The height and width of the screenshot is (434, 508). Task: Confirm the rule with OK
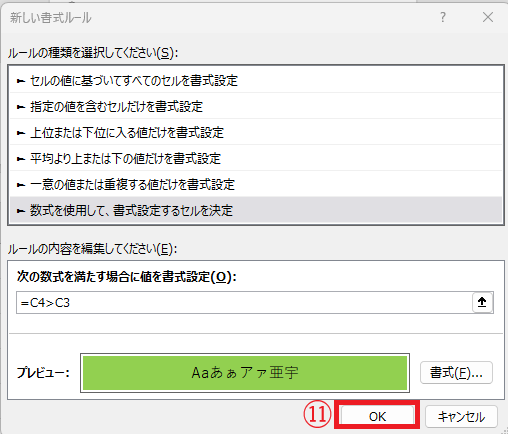click(x=377, y=416)
